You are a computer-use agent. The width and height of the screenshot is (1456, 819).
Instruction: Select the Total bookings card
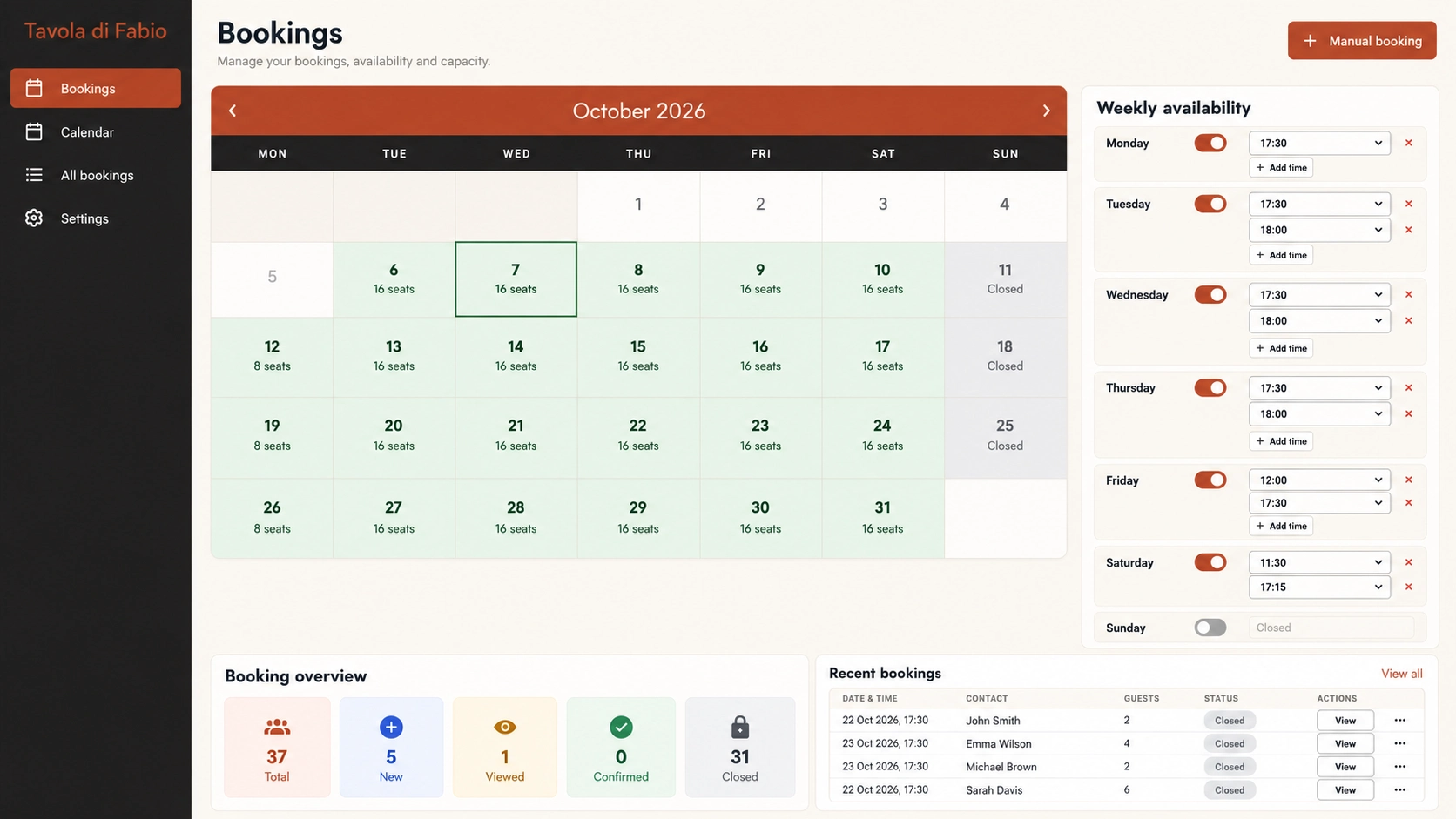pos(277,747)
